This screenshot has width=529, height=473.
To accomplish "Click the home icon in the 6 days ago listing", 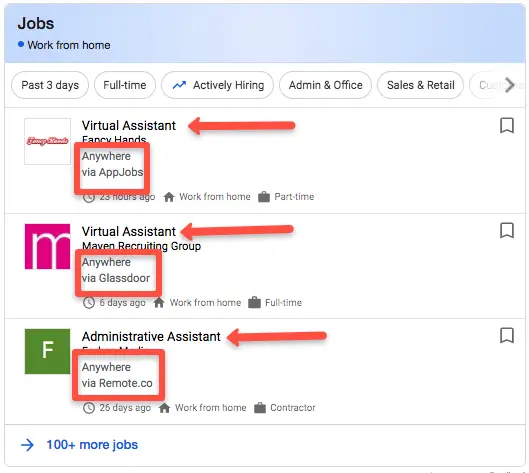I will coord(159,303).
